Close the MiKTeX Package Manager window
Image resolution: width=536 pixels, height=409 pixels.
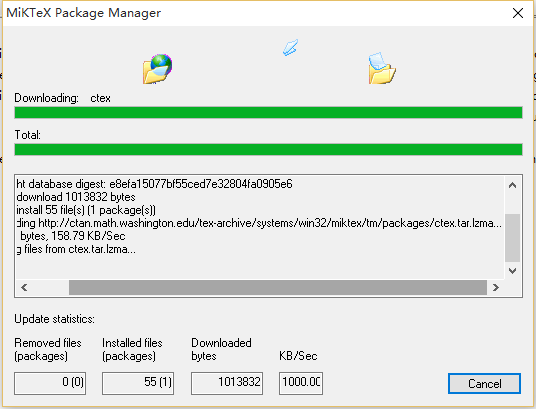[x=518, y=13]
